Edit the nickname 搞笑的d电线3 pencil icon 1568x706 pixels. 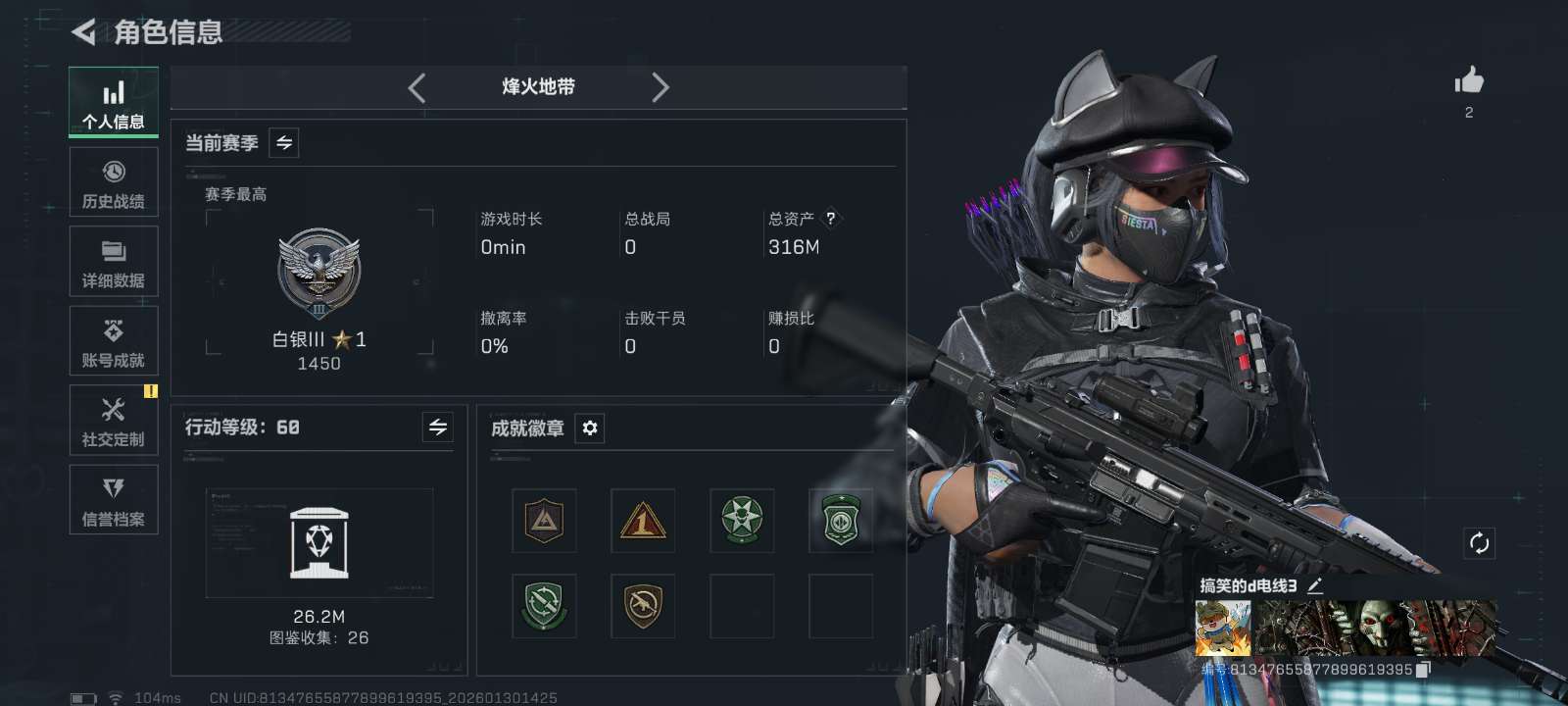click(1315, 586)
